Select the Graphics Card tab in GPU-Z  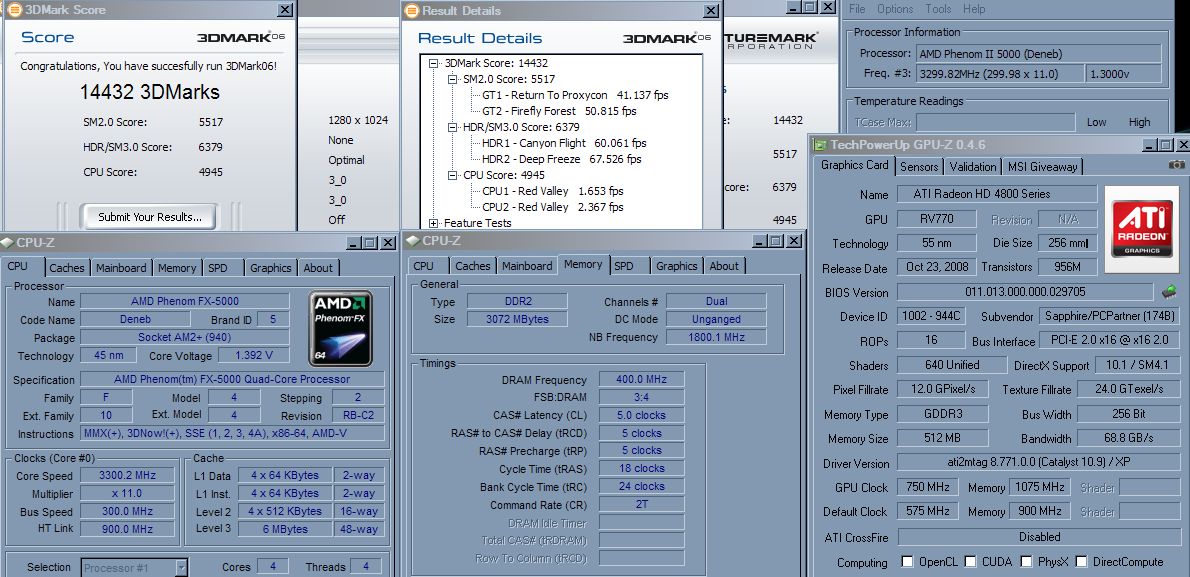click(x=854, y=165)
